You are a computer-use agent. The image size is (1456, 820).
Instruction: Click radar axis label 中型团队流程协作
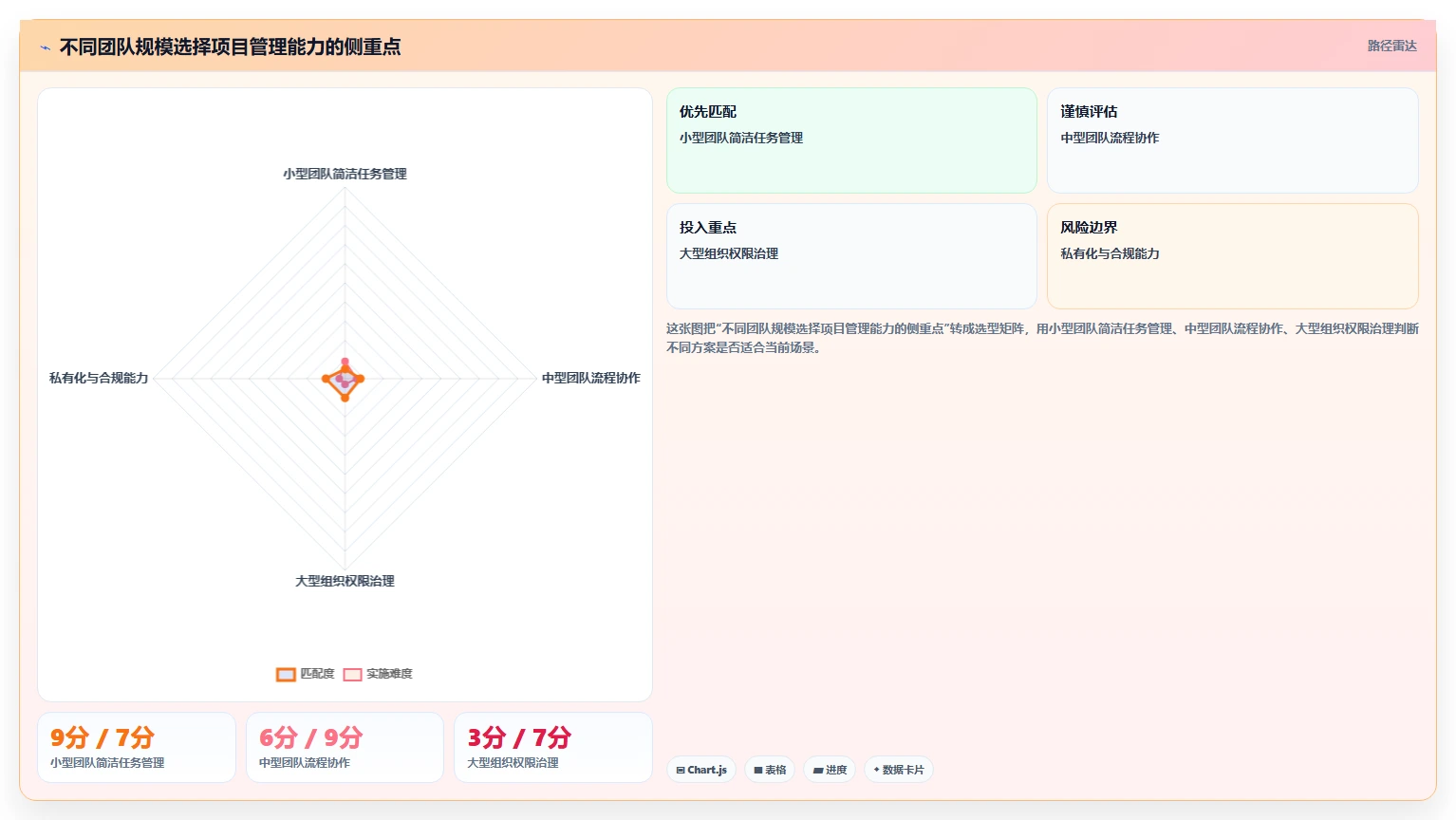click(x=590, y=378)
